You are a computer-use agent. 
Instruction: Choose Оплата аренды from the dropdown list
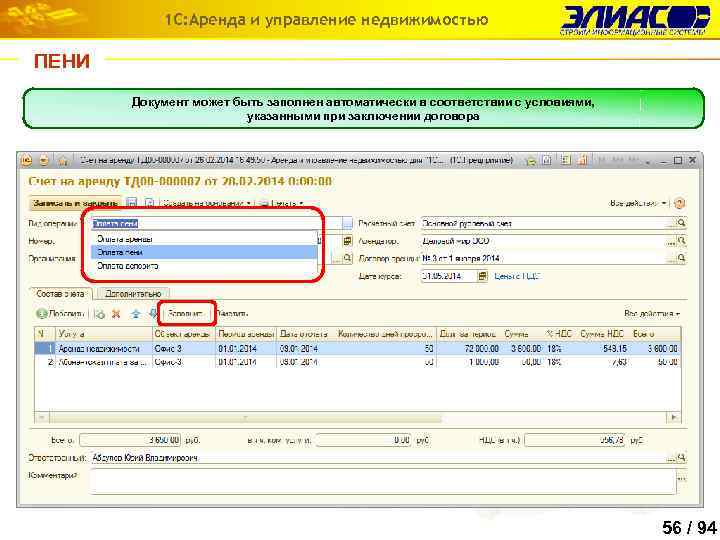(204, 239)
